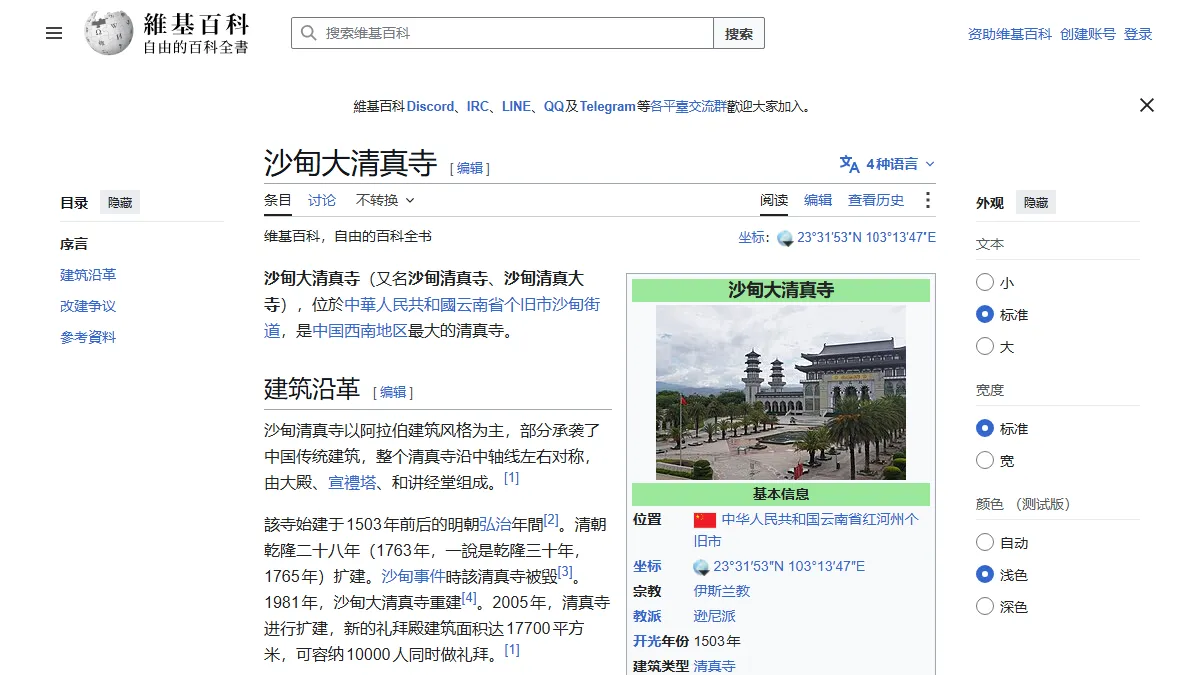Open the 阅读 view tab
Screen dimensions: 1200x675
(774, 200)
